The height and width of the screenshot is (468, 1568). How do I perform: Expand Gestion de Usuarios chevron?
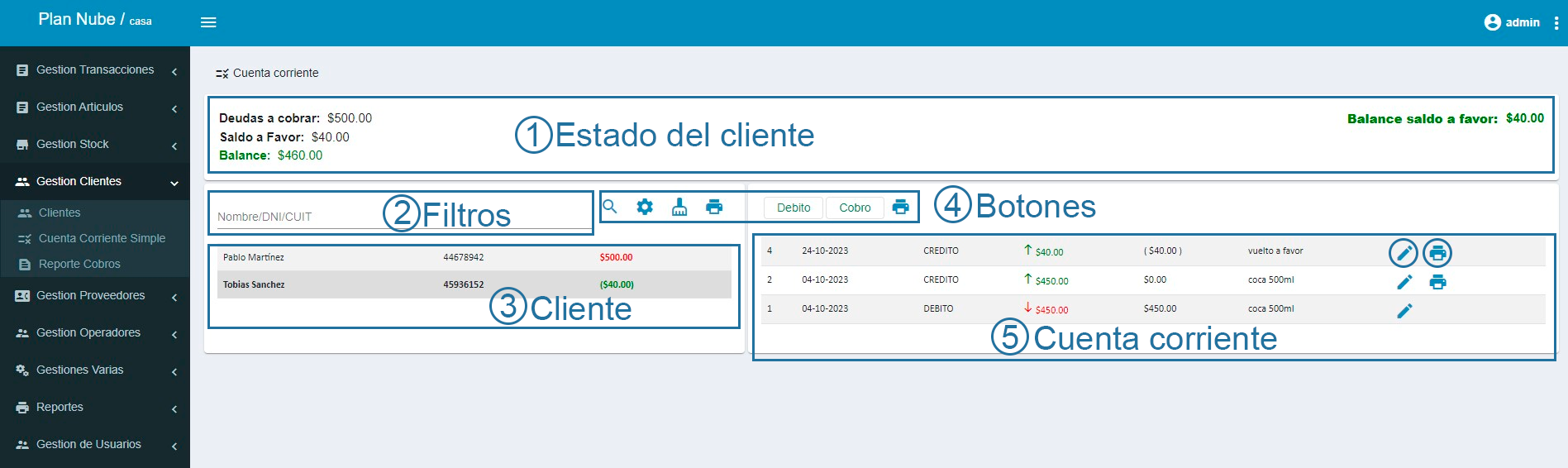click(174, 447)
